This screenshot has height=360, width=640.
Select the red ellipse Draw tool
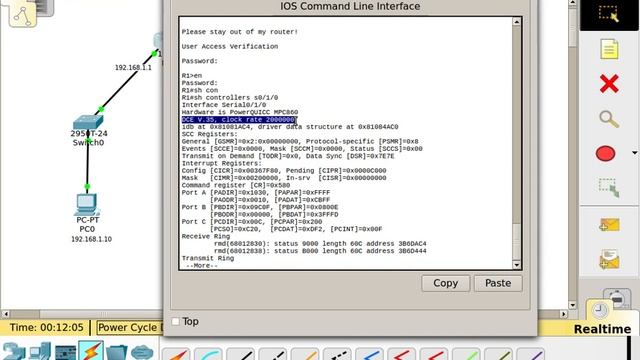pyautogui.click(x=605, y=153)
